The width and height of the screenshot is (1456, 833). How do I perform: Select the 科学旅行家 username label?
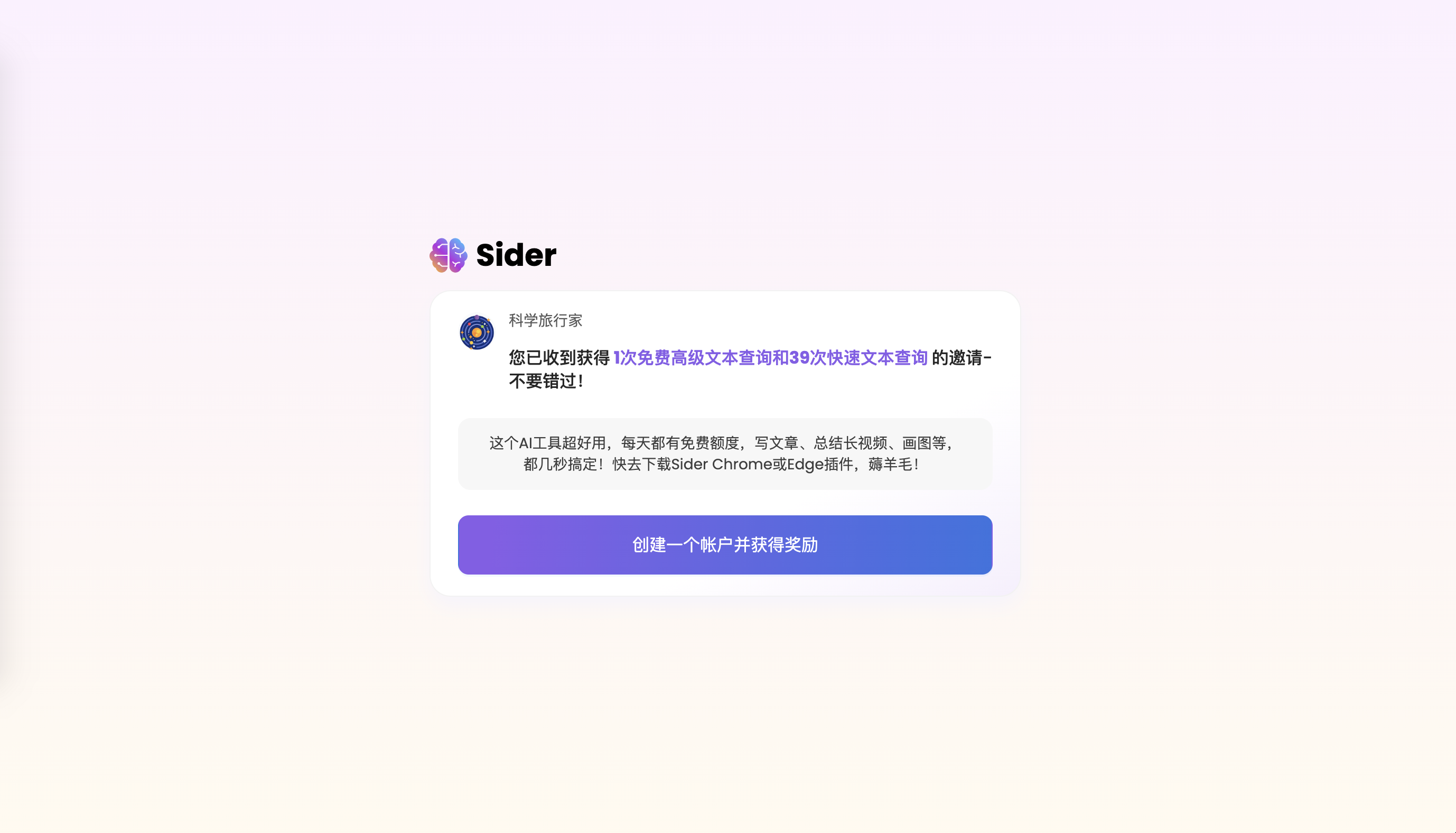coord(545,320)
